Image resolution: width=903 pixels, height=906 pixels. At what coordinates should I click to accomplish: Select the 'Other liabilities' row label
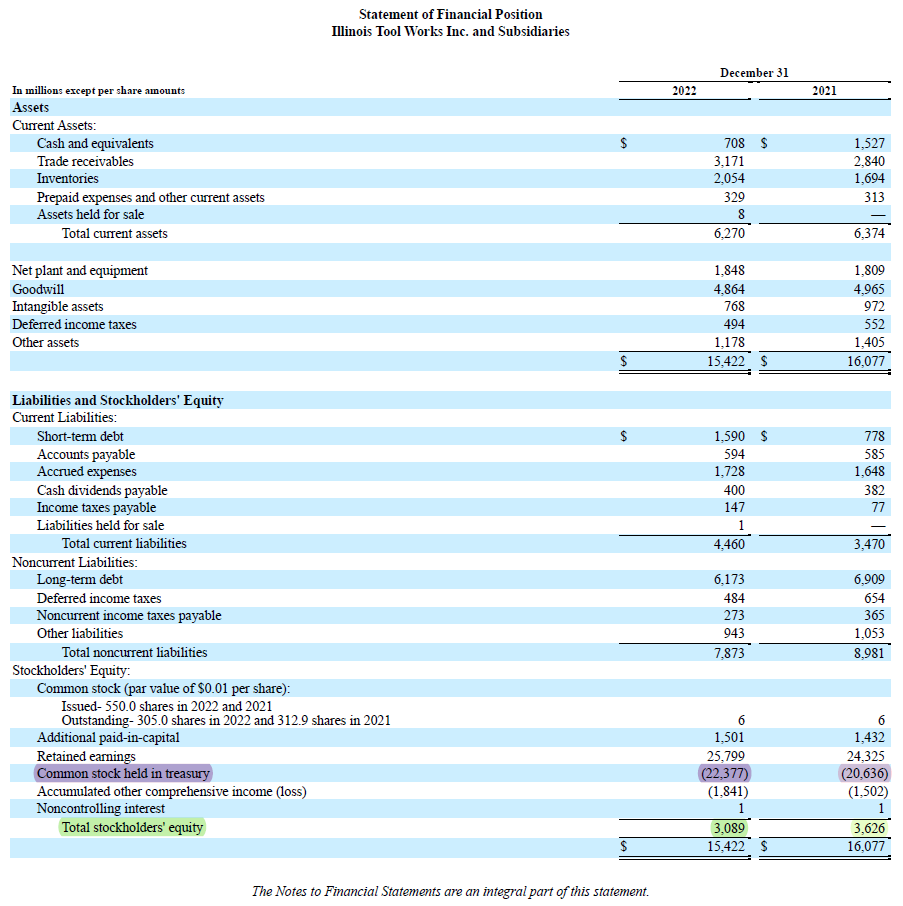80,633
